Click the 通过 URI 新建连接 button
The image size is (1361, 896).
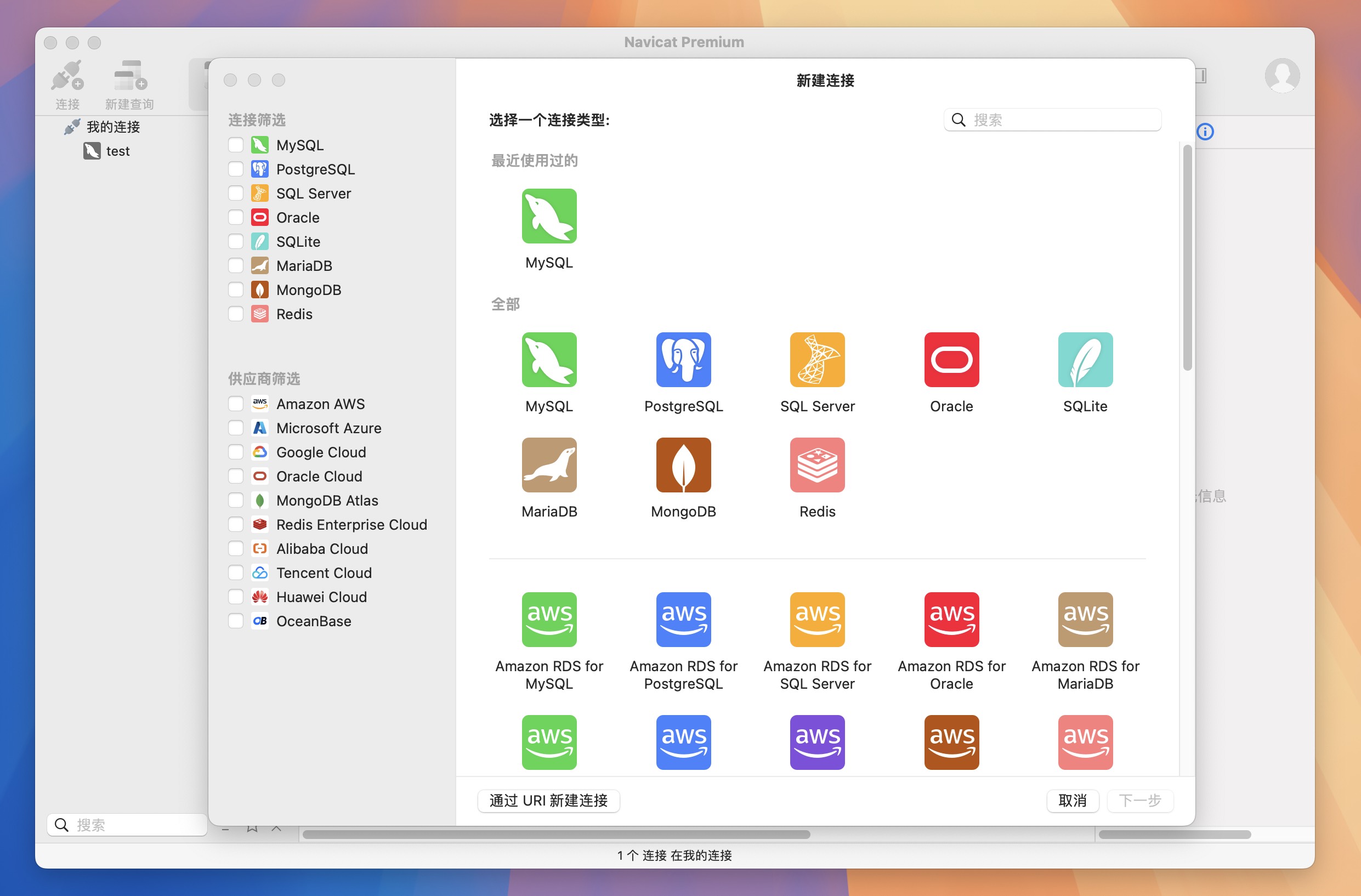click(x=548, y=801)
